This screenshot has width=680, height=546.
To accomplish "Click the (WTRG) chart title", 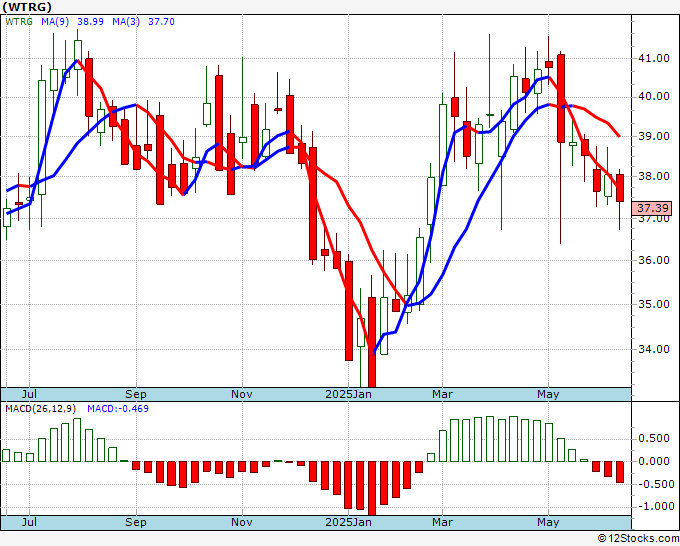I will point(27,7).
